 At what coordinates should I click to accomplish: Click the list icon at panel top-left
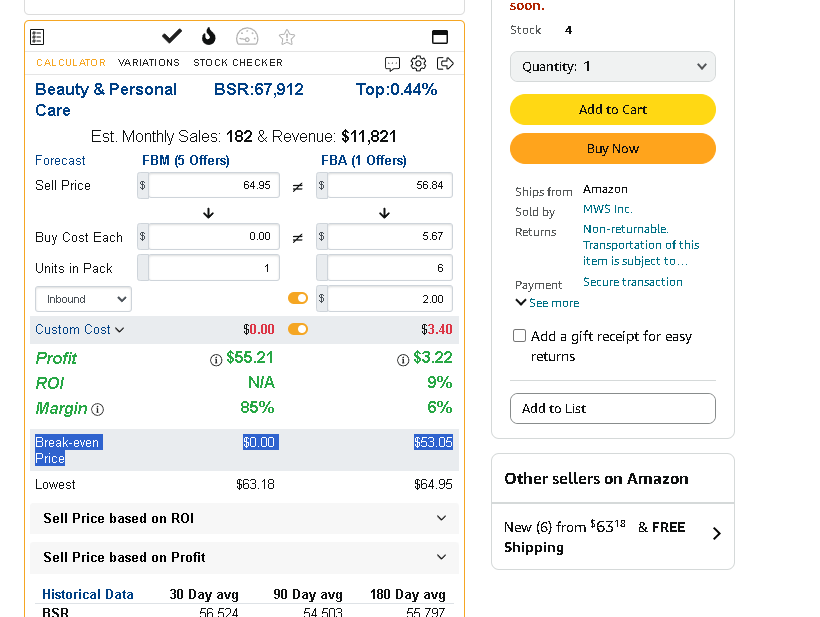(x=37, y=37)
